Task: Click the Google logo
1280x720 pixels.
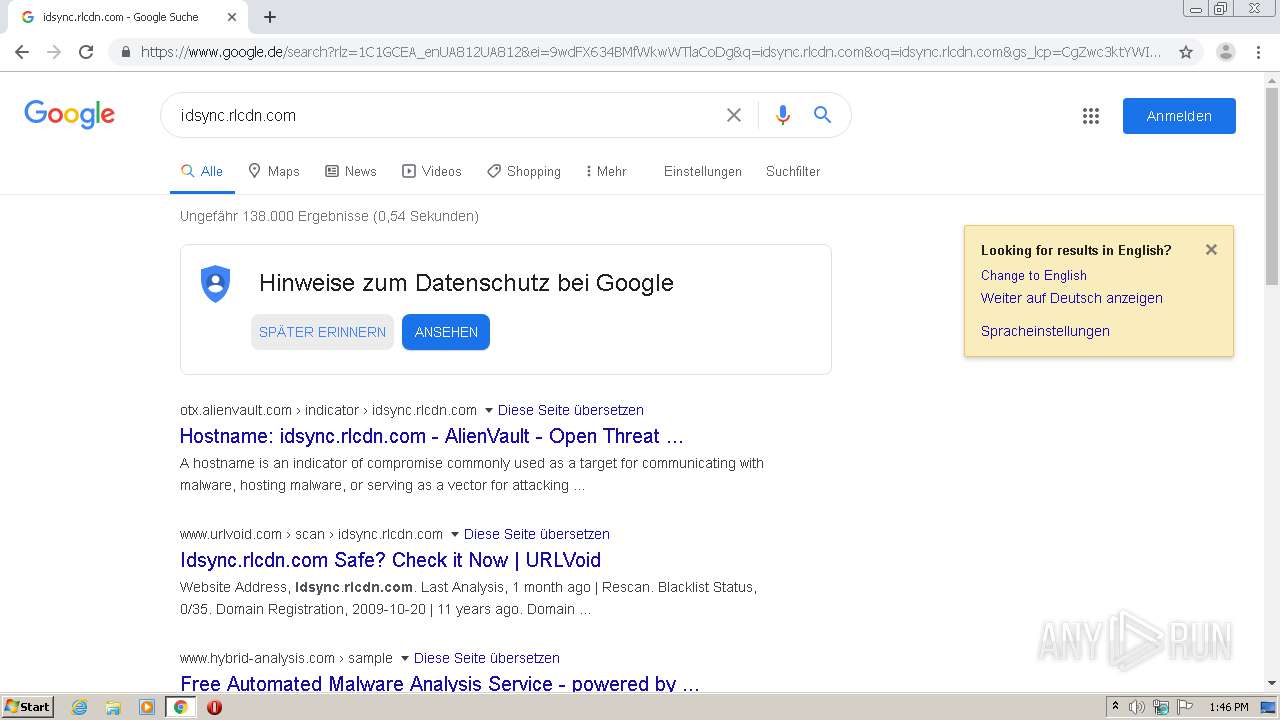Action: [x=70, y=114]
